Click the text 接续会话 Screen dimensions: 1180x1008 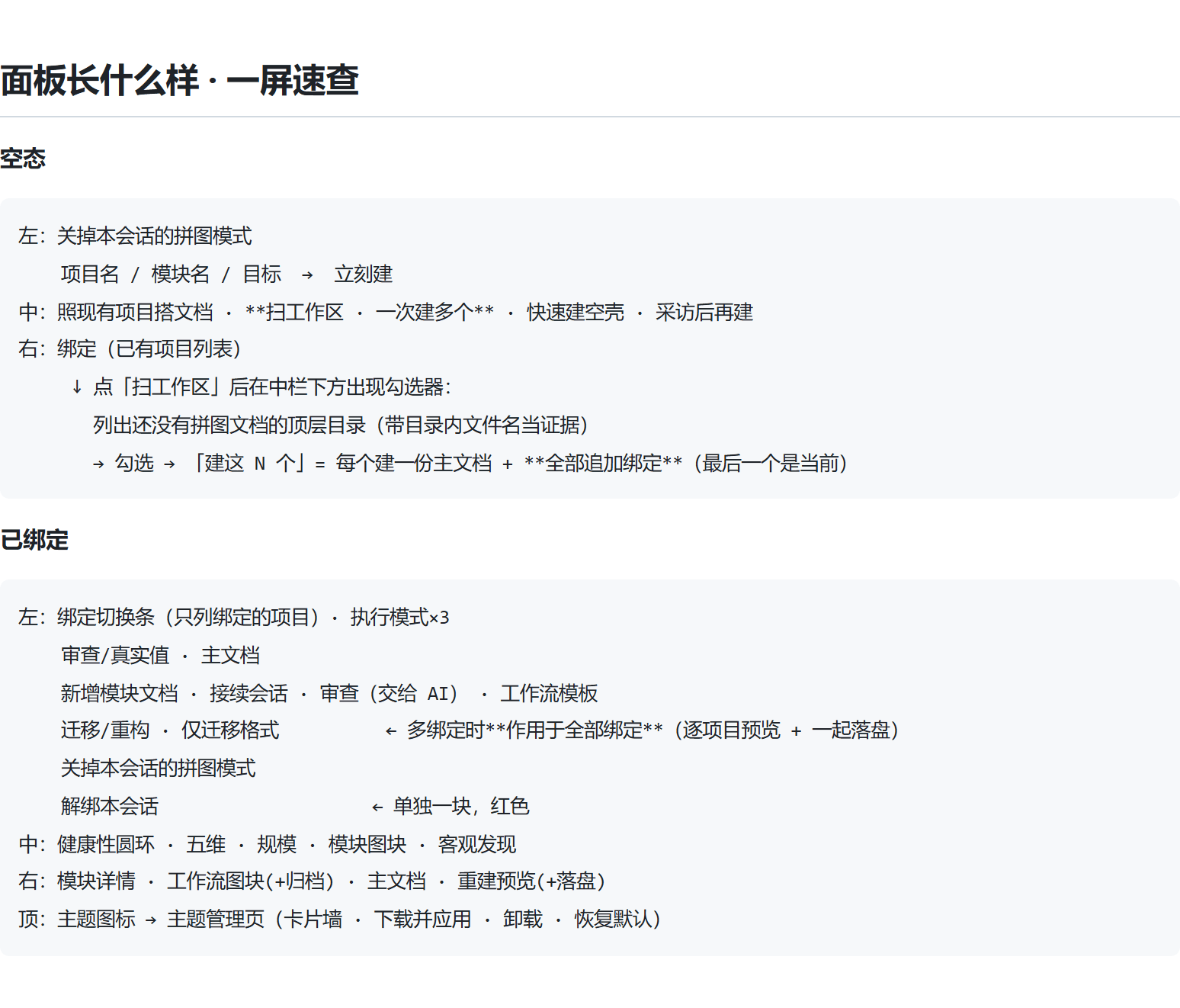pyautogui.click(x=249, y=693)
